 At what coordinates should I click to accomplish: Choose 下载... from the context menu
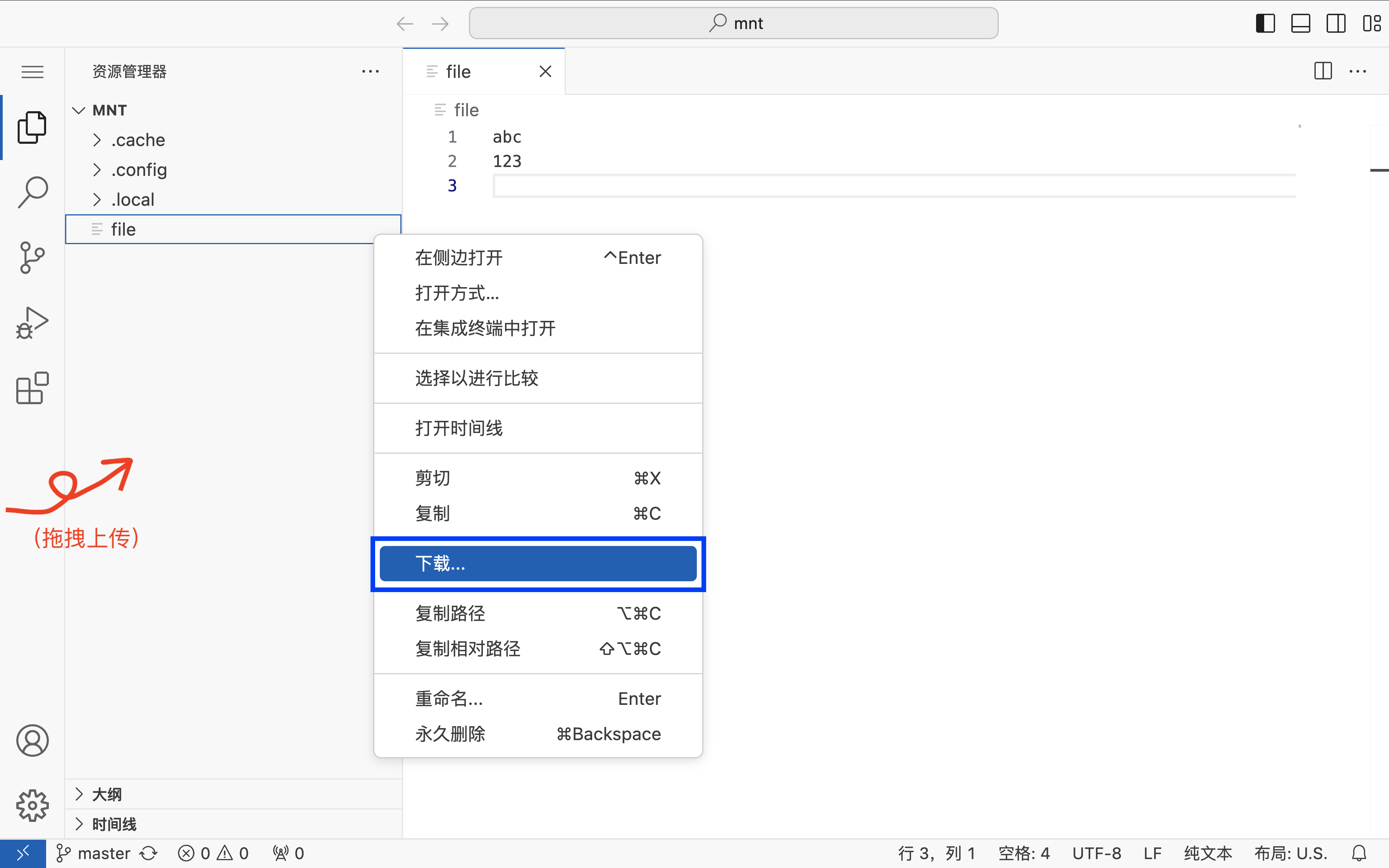tap(538, 564)
